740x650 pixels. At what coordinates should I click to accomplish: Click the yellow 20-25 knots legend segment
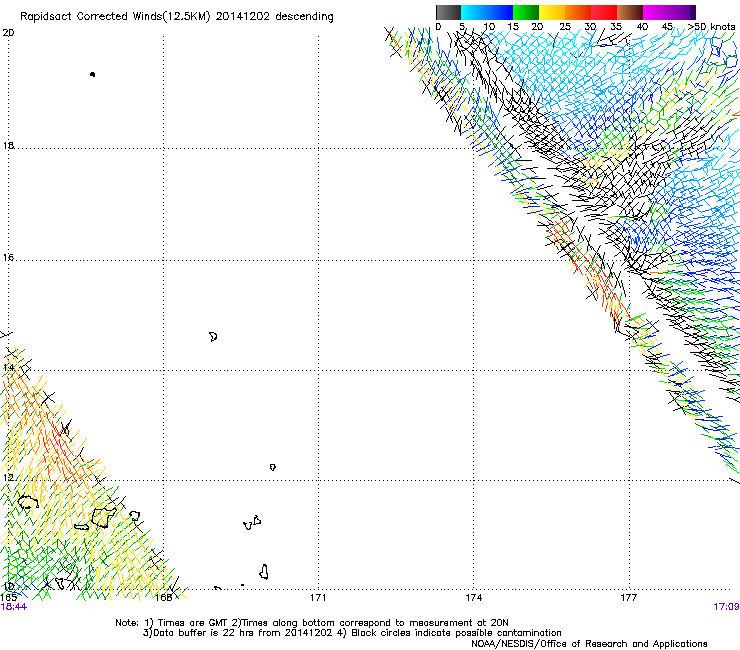pyautogui.click(x=552, y=12)
